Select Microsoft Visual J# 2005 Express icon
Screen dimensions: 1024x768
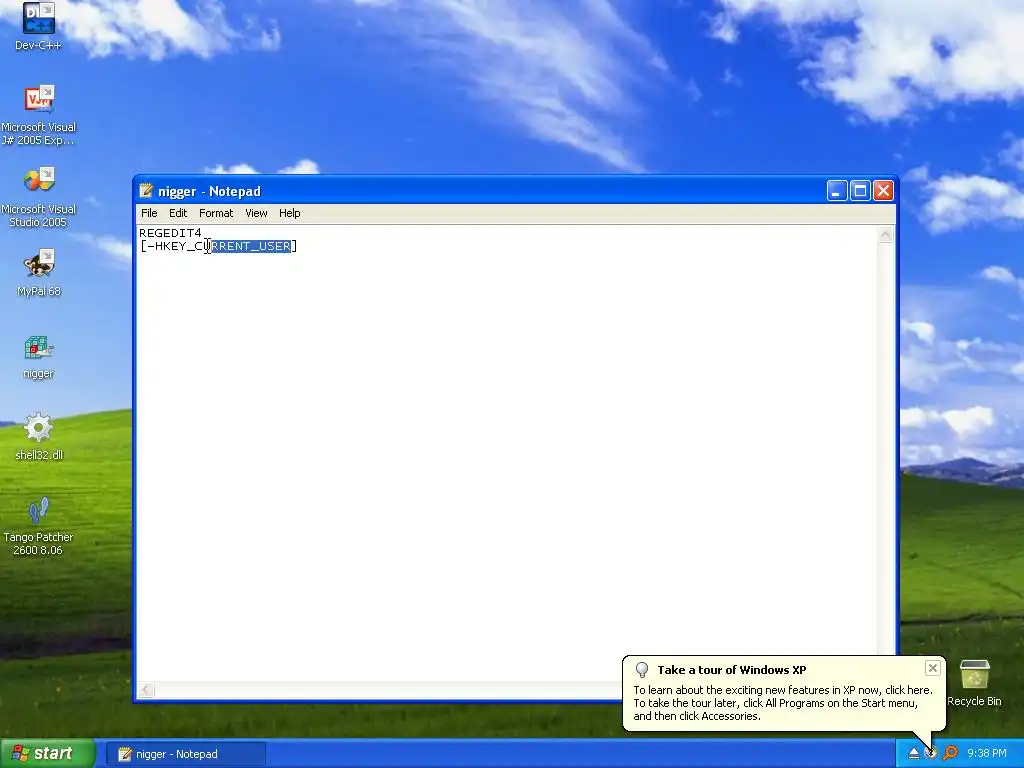click(38, 115)
